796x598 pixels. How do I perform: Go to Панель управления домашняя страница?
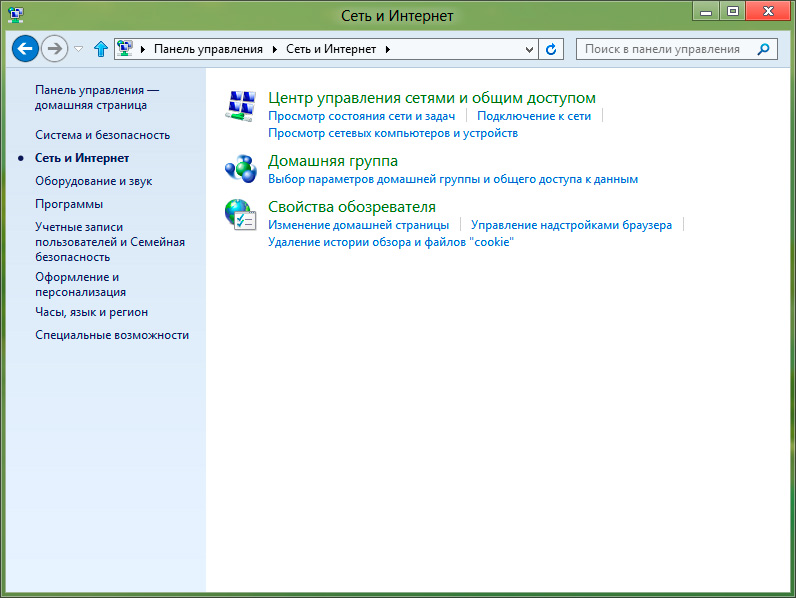pos(96,97)
